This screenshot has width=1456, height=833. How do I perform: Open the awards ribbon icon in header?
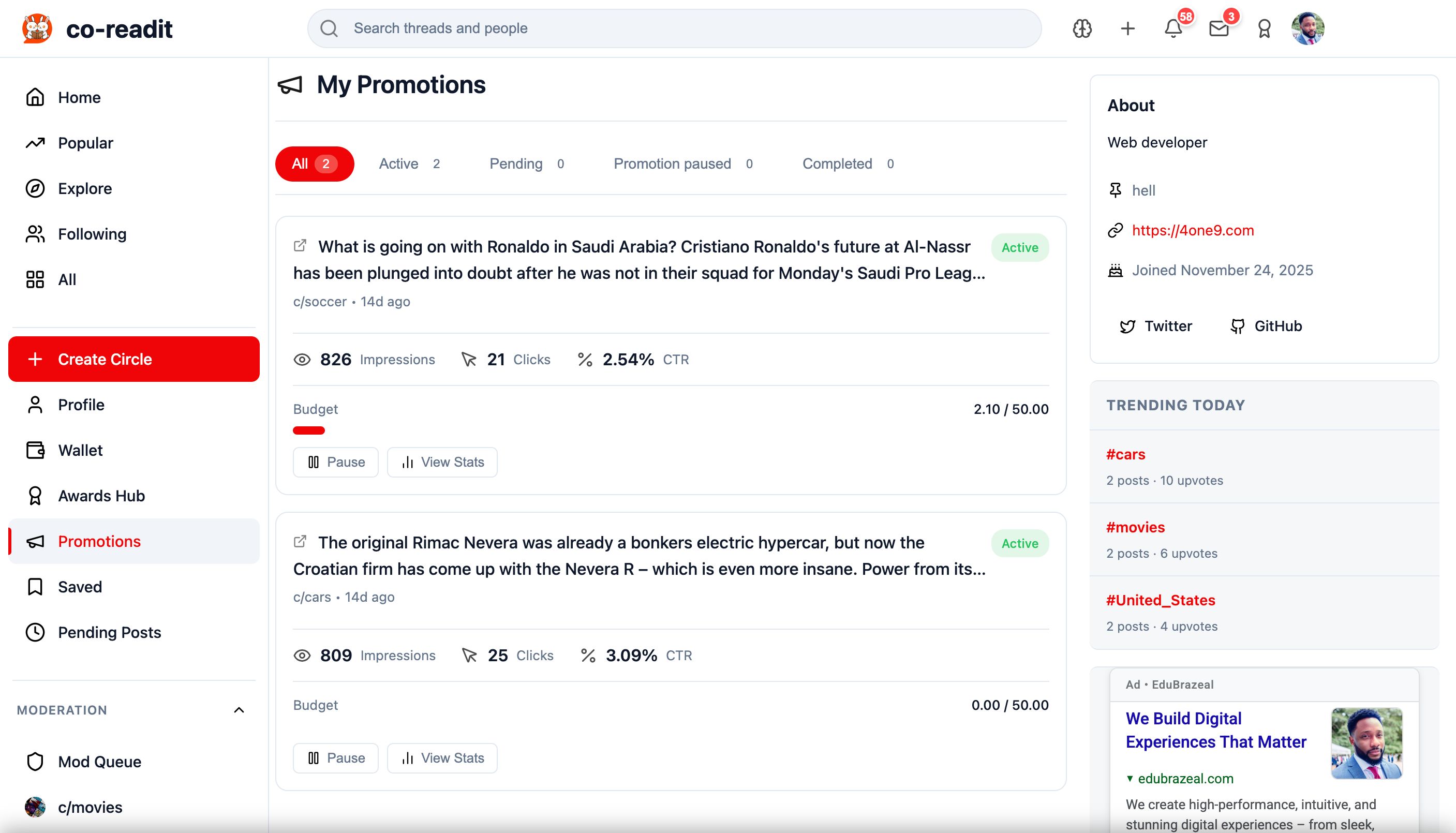coord(1265,28)
